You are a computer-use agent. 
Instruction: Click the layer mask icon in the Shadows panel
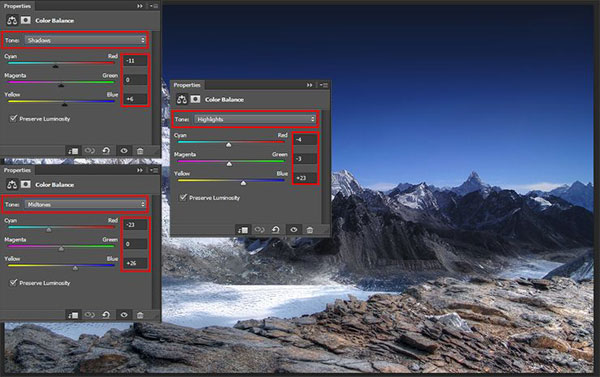click(x=26, y=20)
